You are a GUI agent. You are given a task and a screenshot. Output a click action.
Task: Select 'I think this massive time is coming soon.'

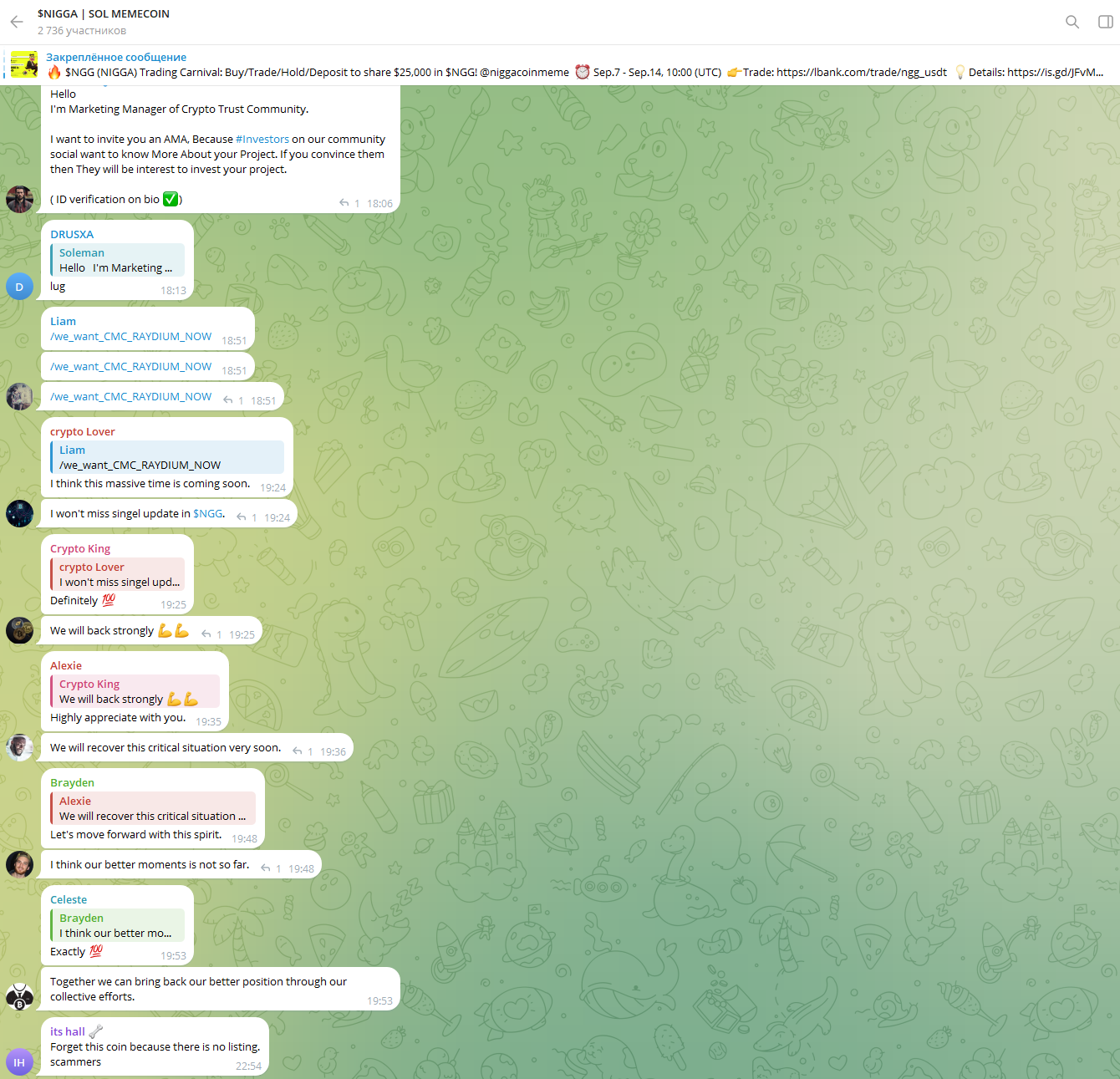tap(150, 484)
